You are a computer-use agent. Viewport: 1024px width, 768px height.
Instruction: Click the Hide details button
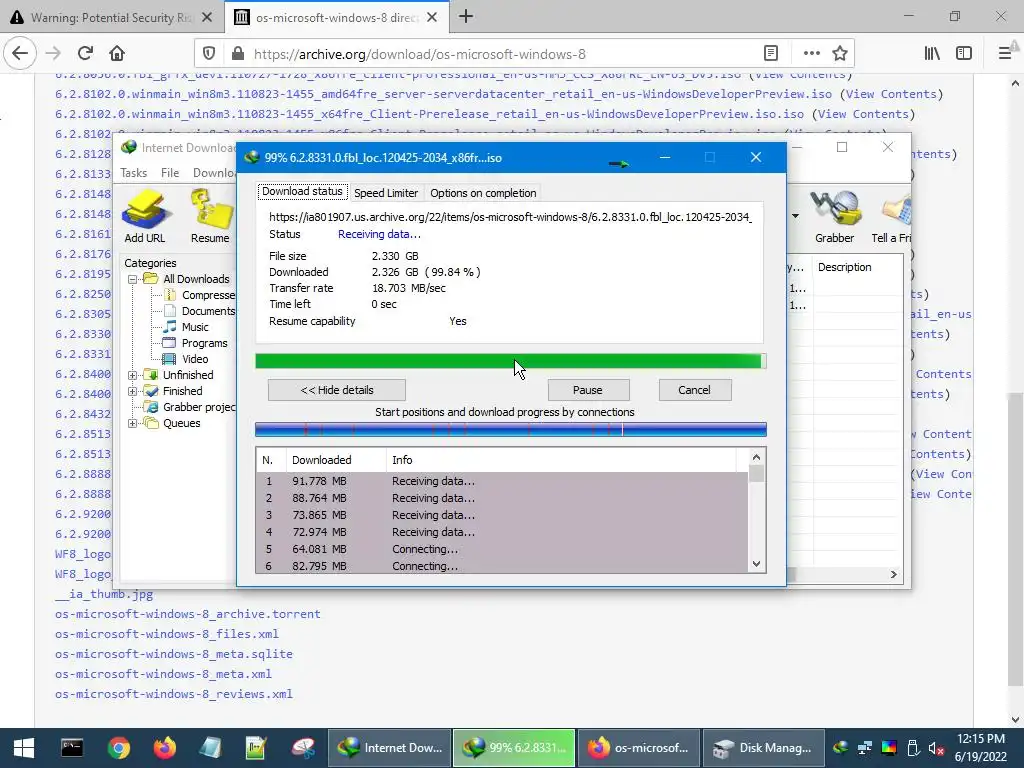tap(337, 390)
